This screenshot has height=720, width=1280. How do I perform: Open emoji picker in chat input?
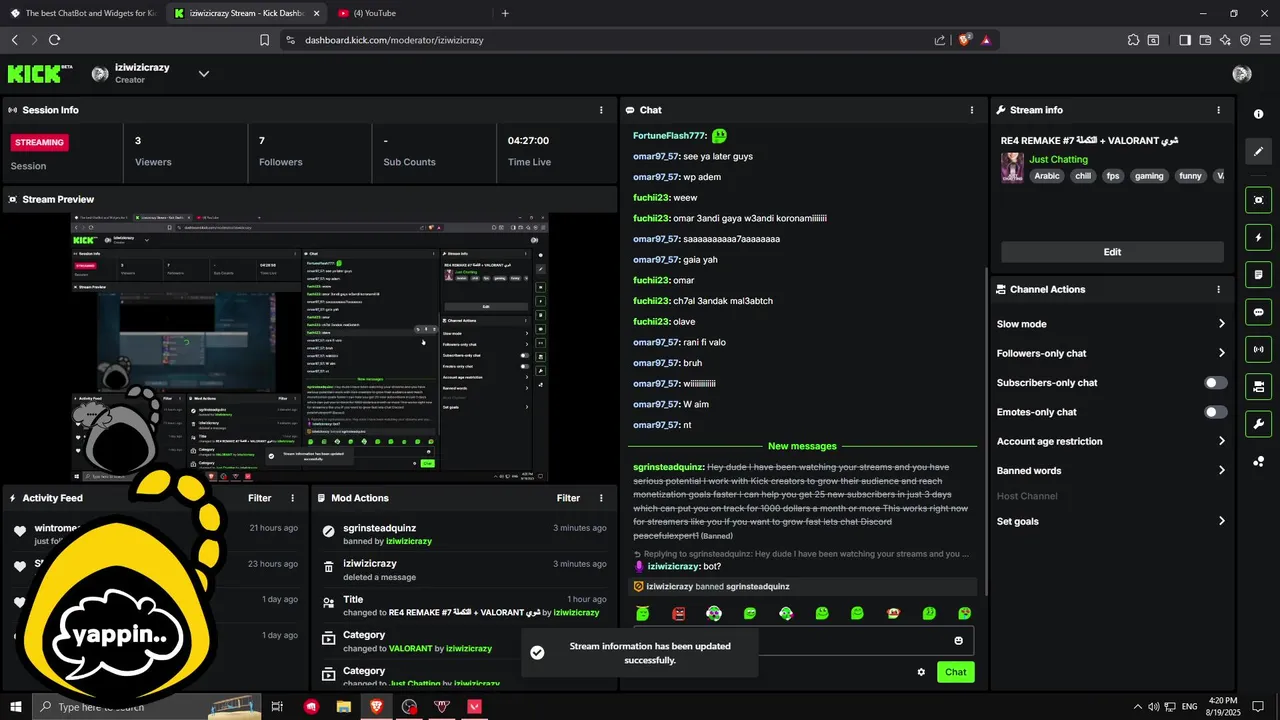[959, 641]
